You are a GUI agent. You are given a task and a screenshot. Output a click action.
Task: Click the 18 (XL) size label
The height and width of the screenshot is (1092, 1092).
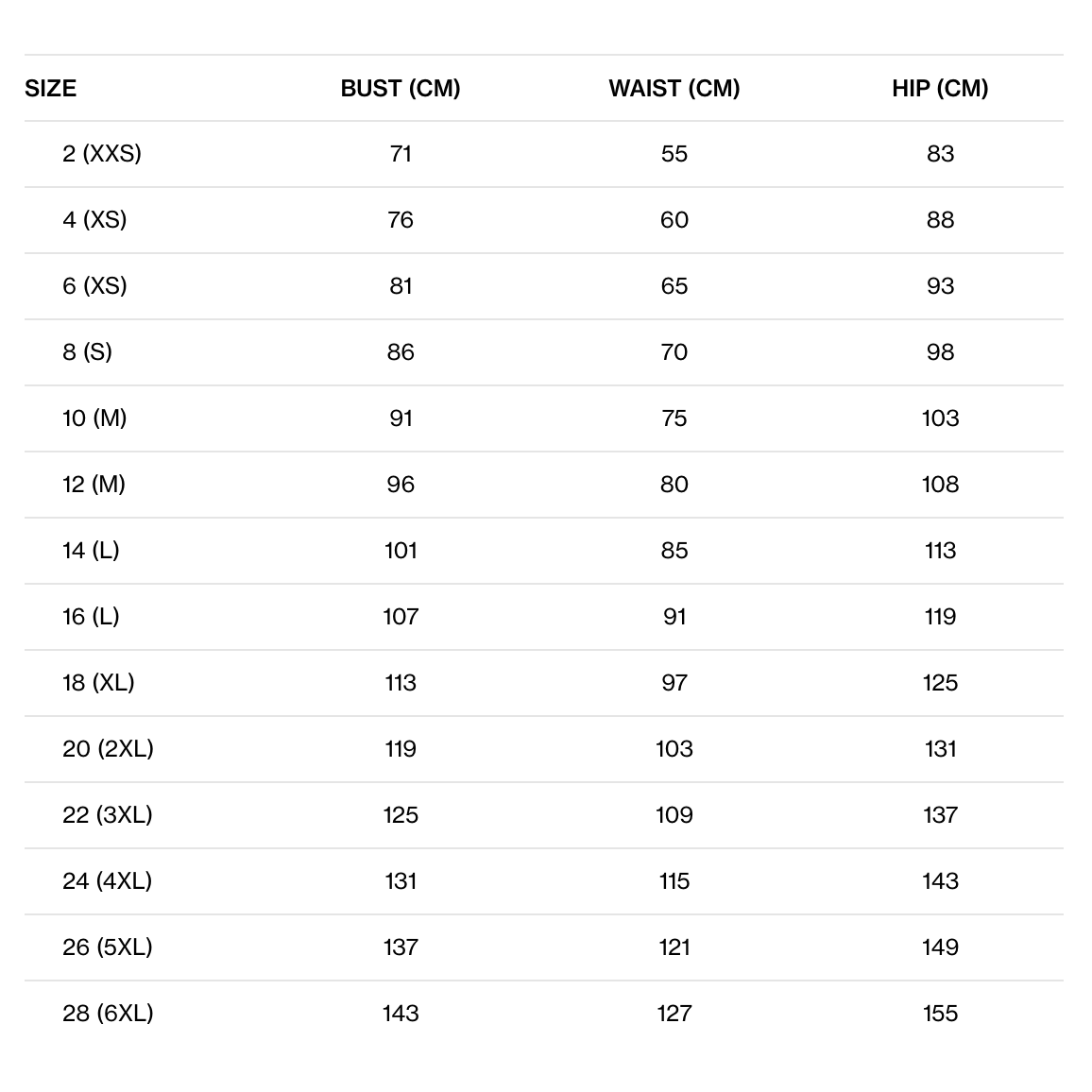(98, 682)
